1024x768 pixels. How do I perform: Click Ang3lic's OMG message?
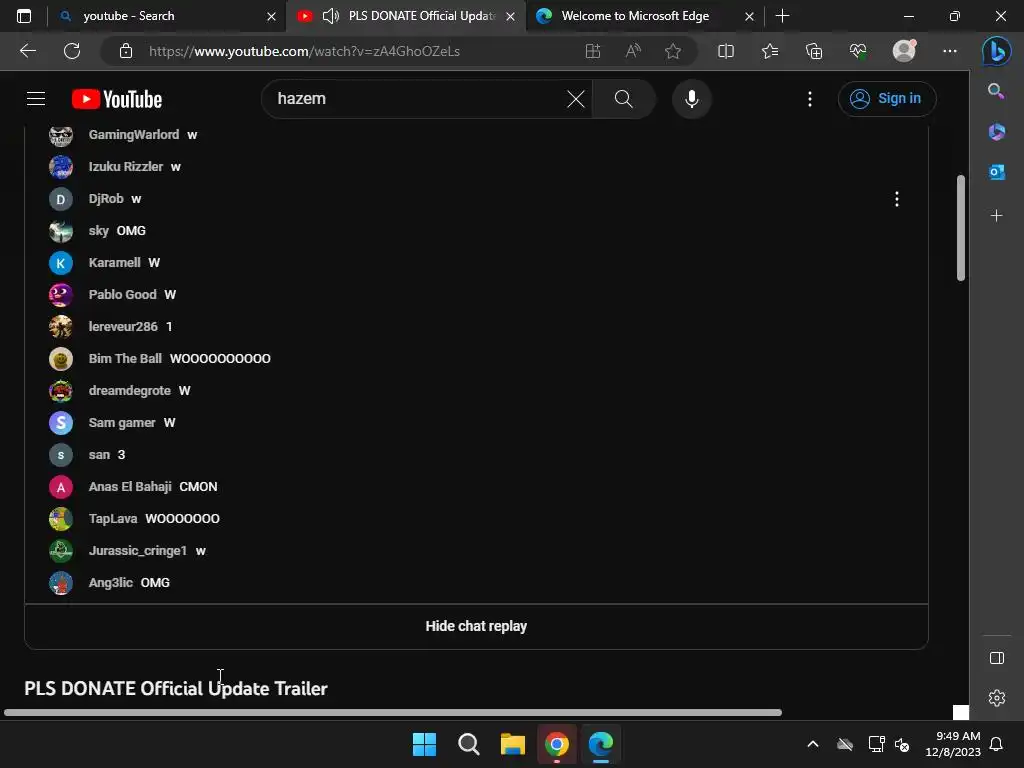pos(155,583)
